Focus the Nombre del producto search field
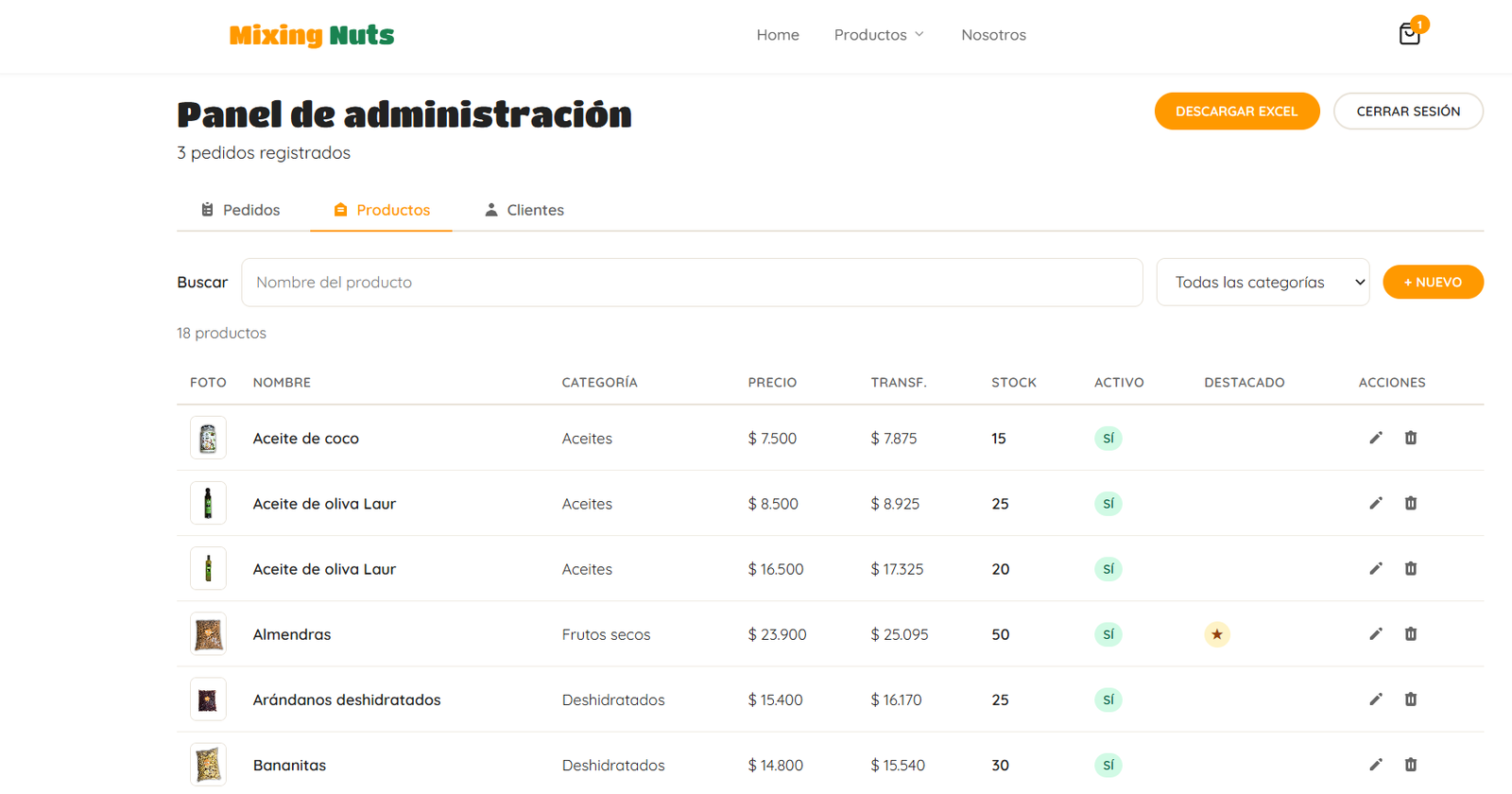The image size is (1512, 794). click(x=692, y=282)
